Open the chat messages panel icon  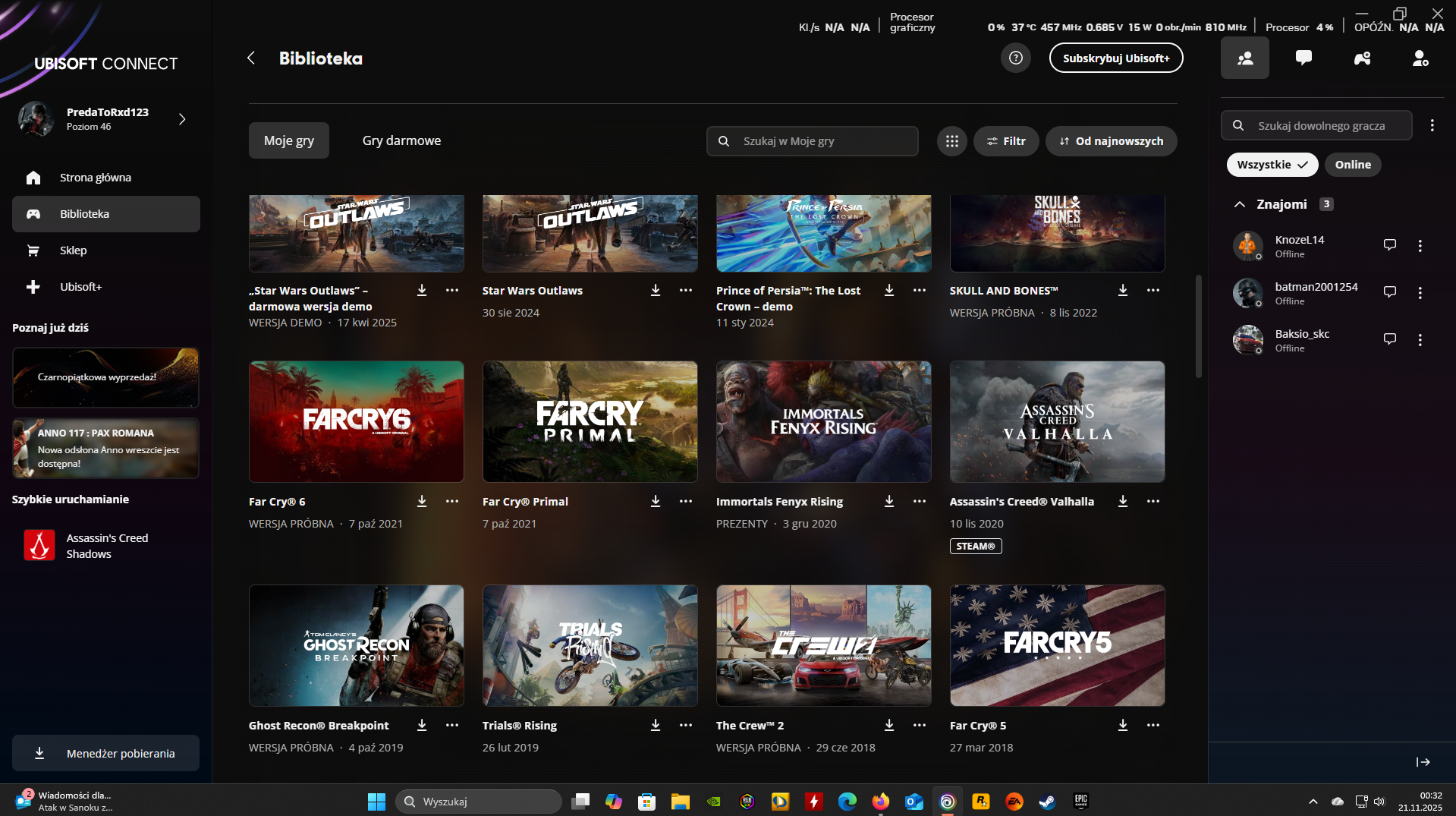pyautogui.click(x=1303, y=58)
